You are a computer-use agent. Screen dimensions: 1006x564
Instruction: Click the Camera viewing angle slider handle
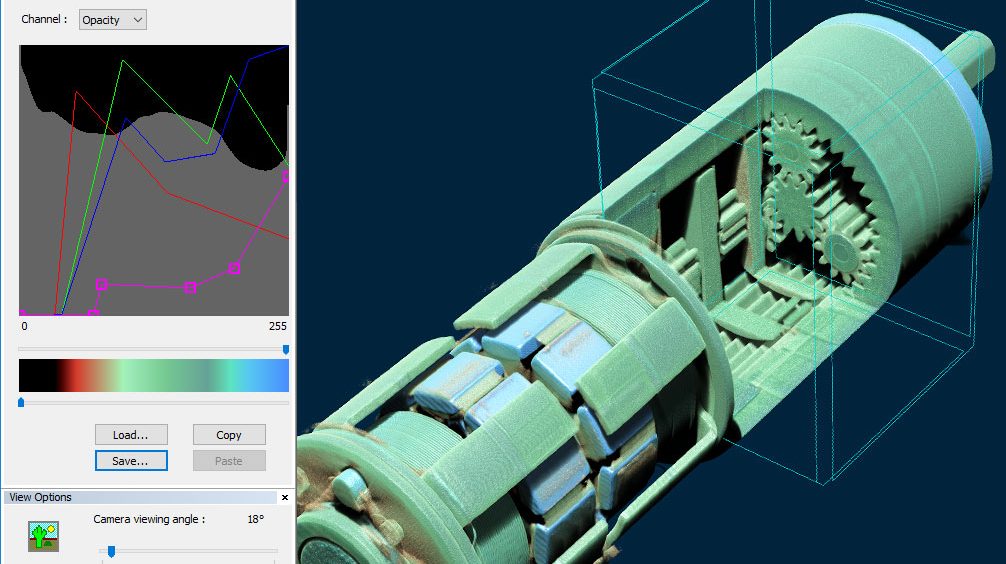(x=111, y=551)
